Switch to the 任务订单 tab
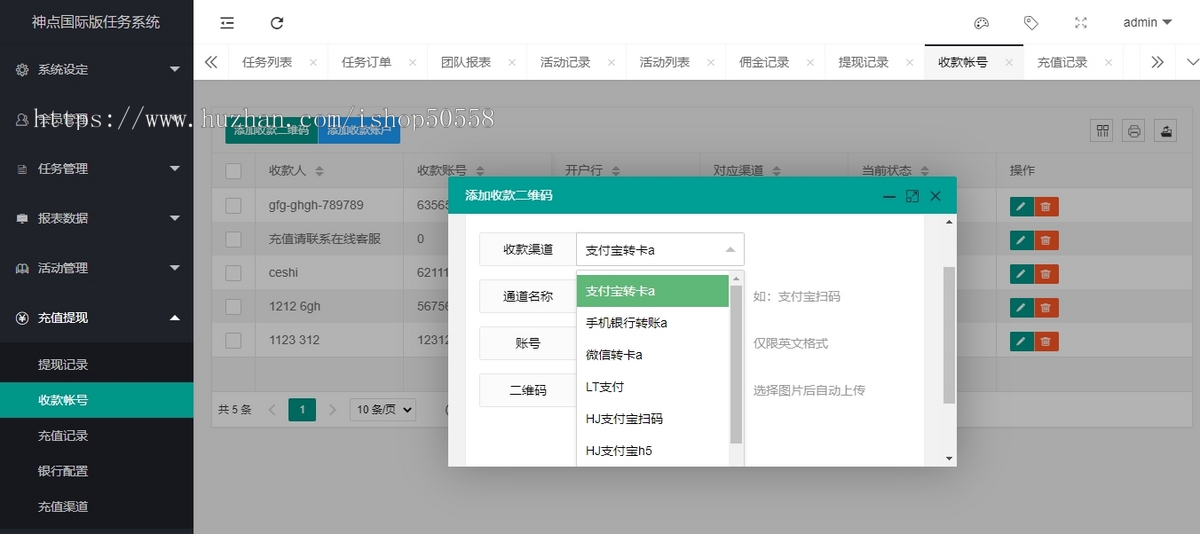 366,62
